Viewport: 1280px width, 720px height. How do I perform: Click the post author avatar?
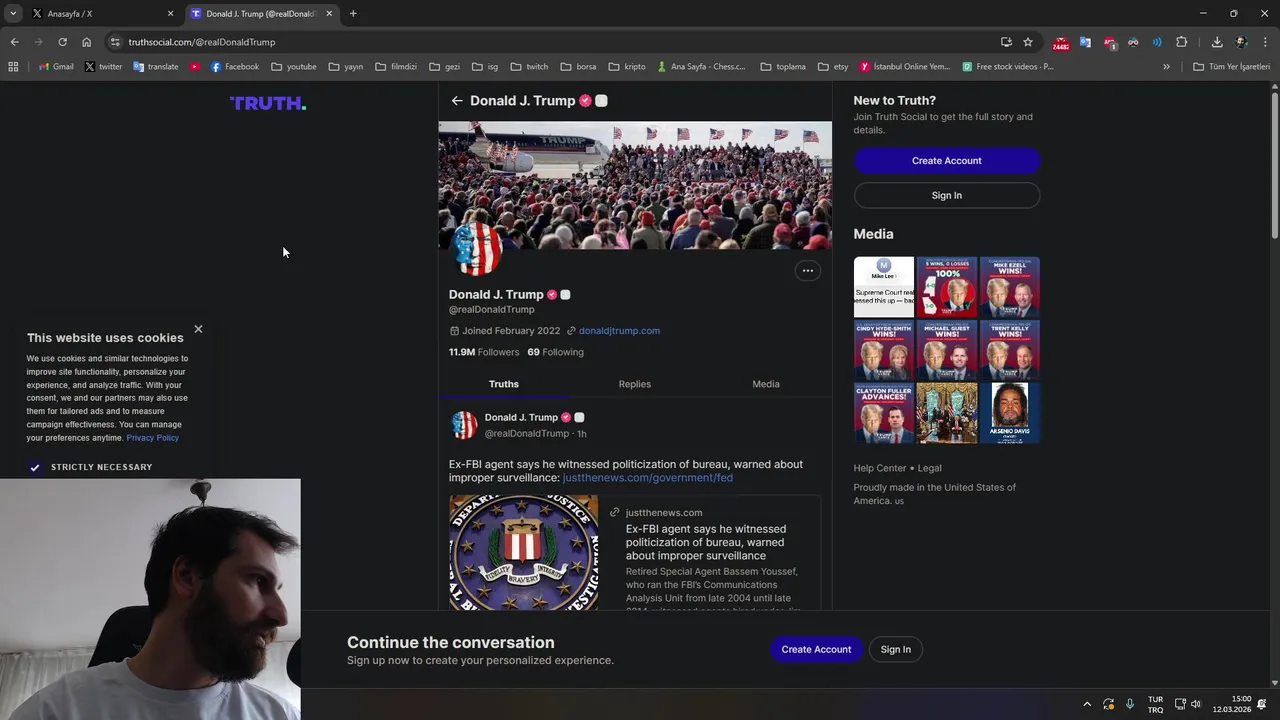464,425
